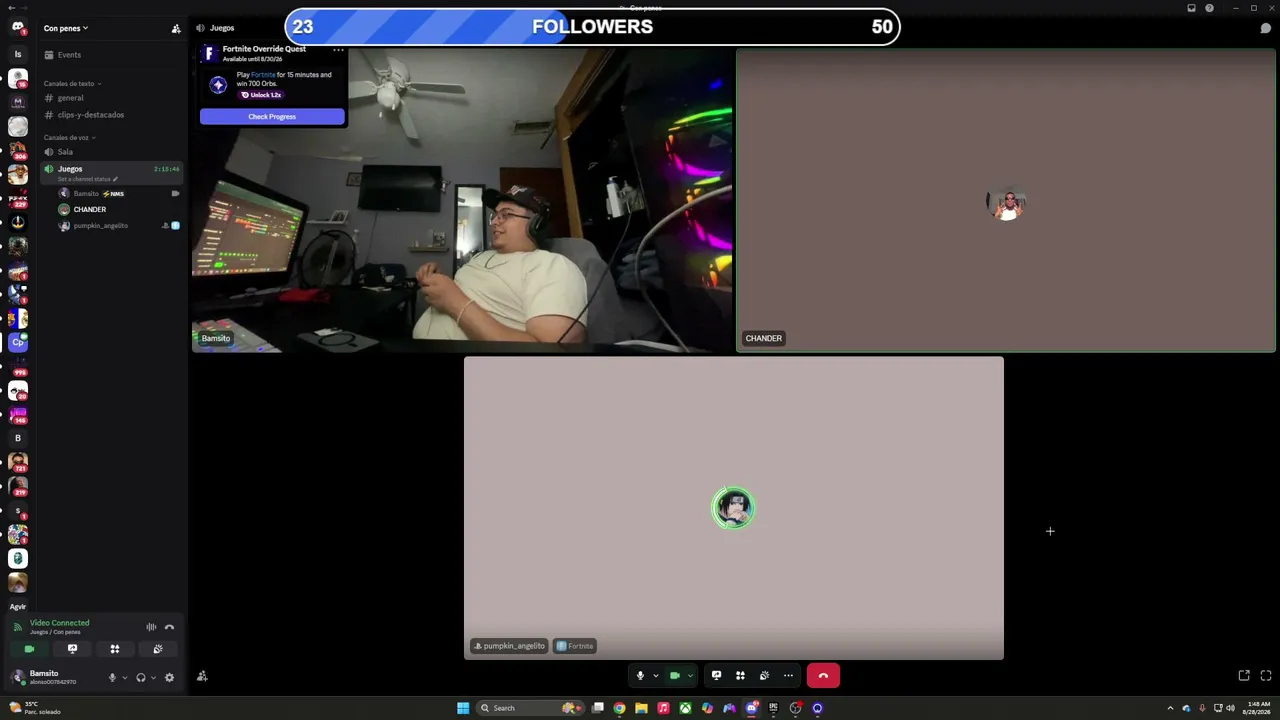Image resolution: width=1280 pixels, height=720 pixels.
Task: Disconnect with the red hang-up button
Action: [x=823, y=676]
